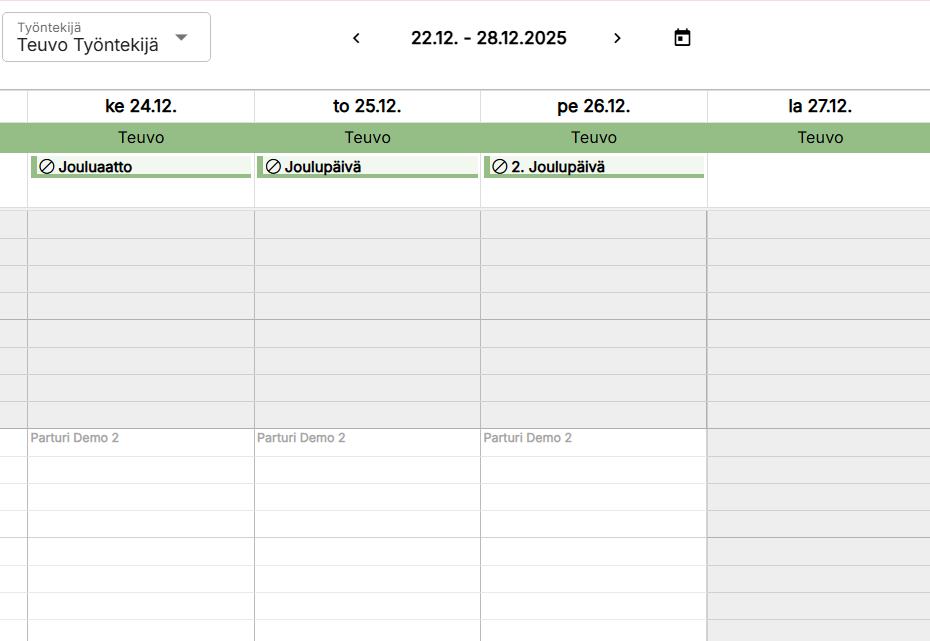Select the ke 24.12. day header
This screenshot has width=930, height=641.
[x=141, y=106]
